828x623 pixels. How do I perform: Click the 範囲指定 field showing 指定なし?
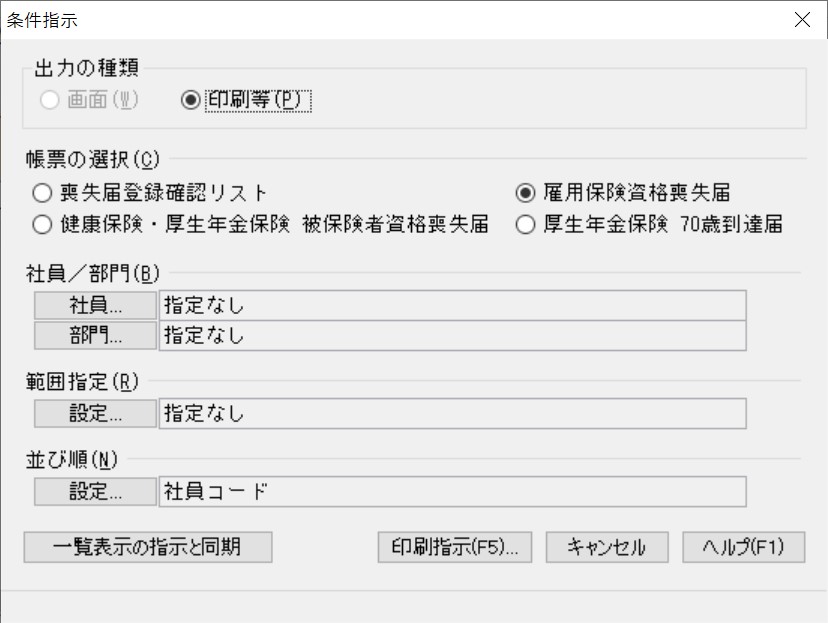[x=453, y=413]
